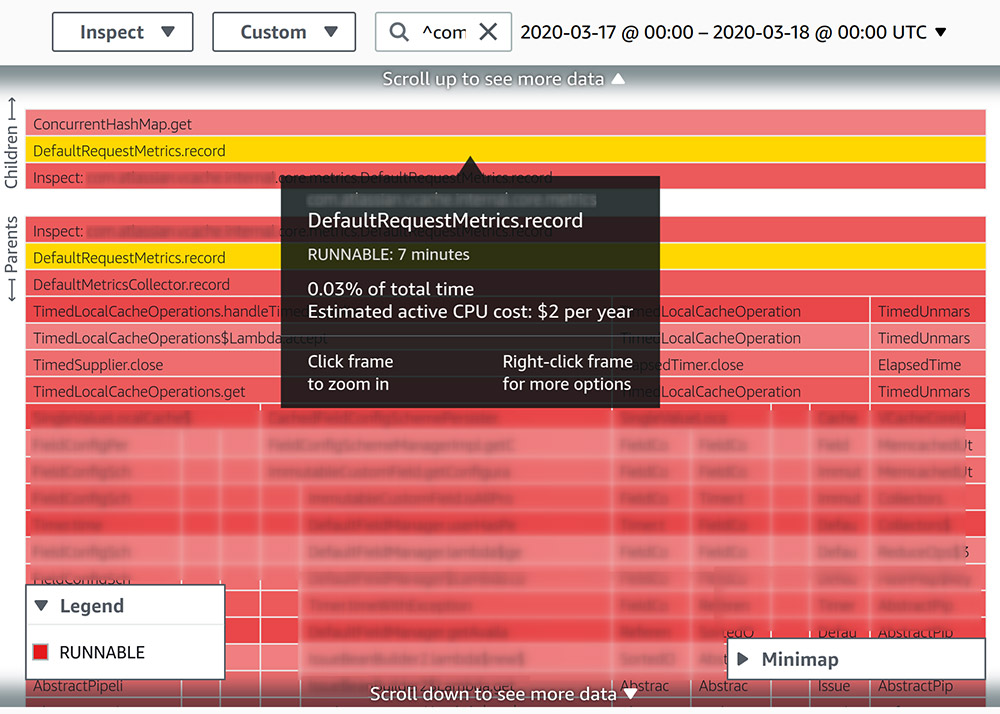The height and width of the screenshot is (714, 1000).
Task: Click the Inspect frame in the Parents section
Action: (505, 230)
